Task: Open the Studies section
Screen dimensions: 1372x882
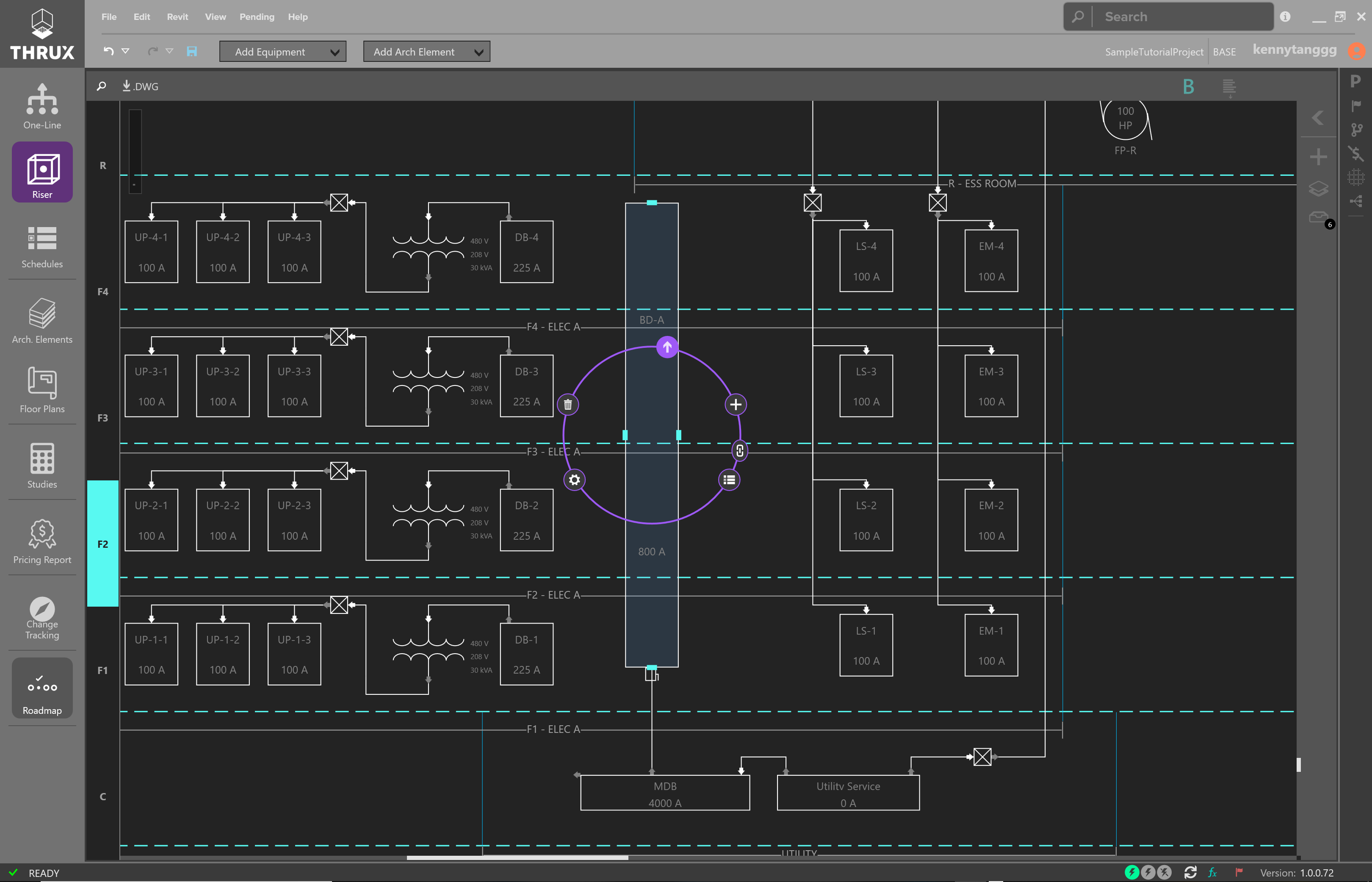Action: [42, 466]
